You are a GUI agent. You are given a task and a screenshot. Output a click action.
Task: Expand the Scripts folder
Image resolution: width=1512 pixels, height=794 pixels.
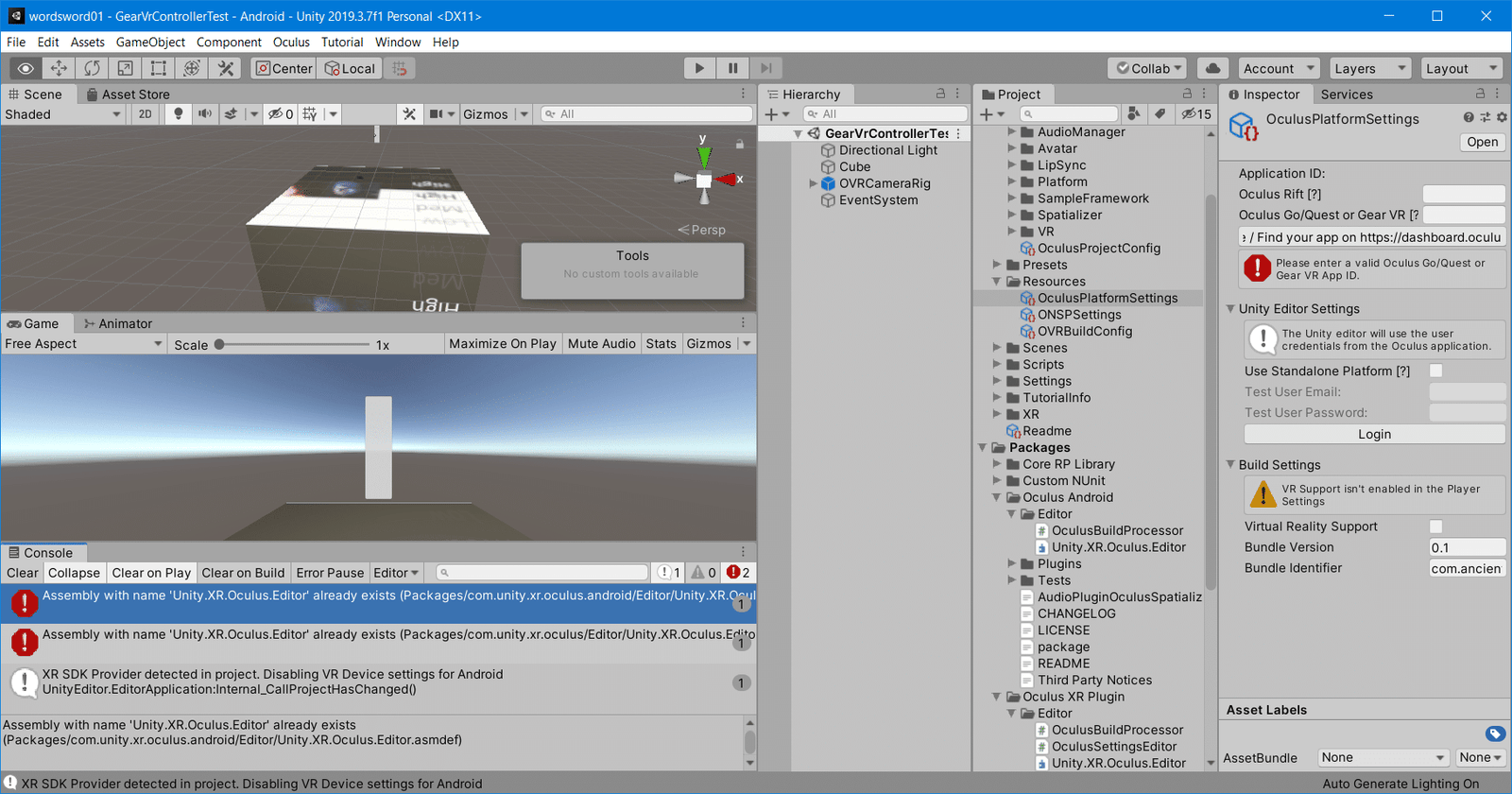[997, 365]
